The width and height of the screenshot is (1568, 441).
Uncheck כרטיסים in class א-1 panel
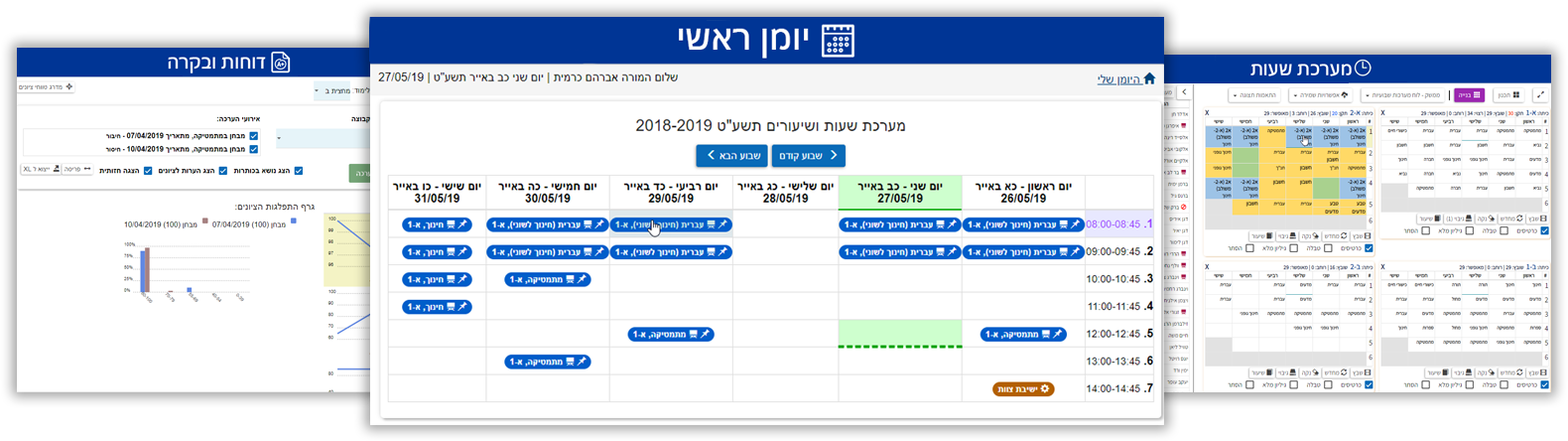1545,230
